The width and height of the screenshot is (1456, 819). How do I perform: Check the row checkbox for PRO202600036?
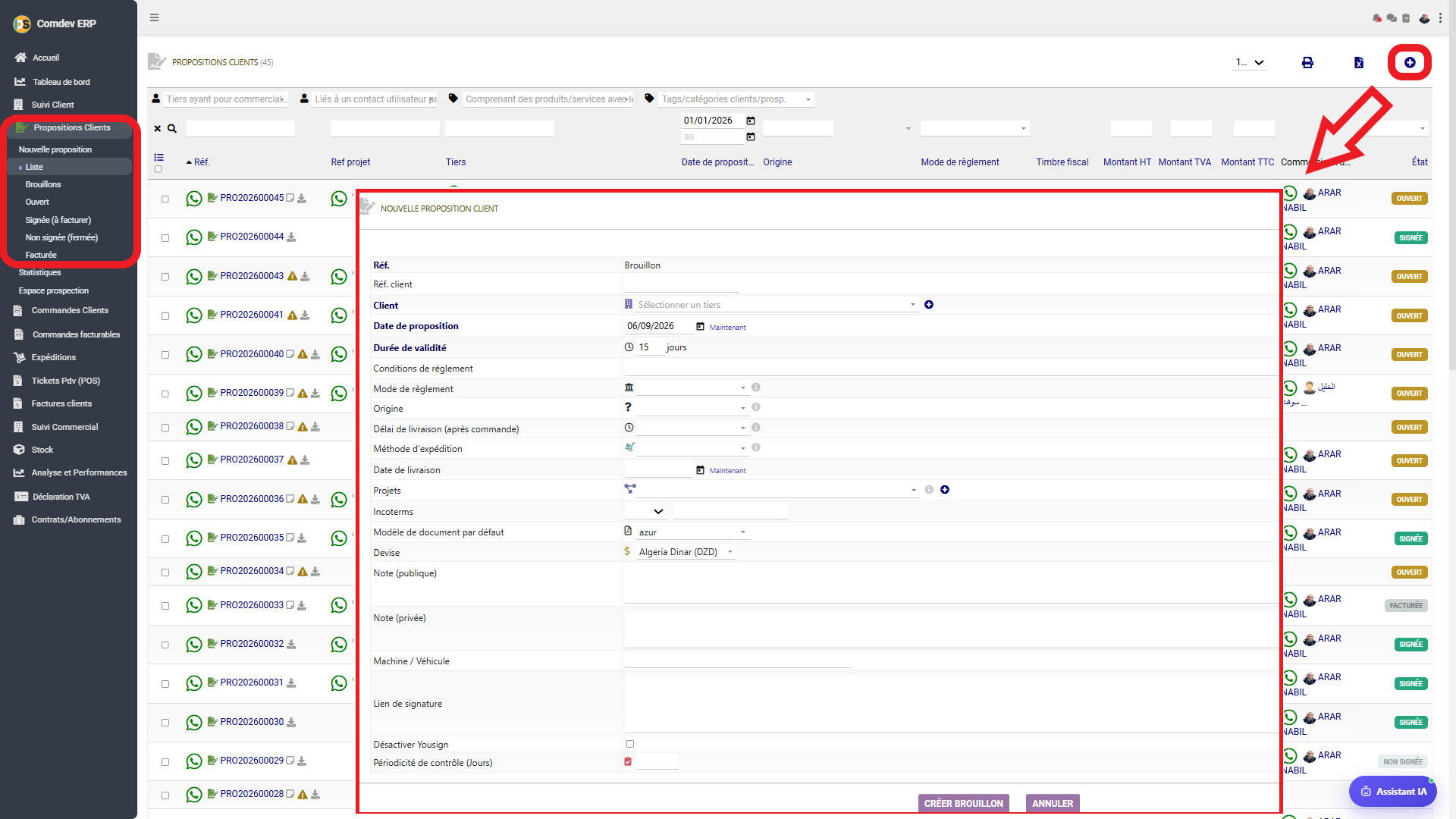(165, 500)
